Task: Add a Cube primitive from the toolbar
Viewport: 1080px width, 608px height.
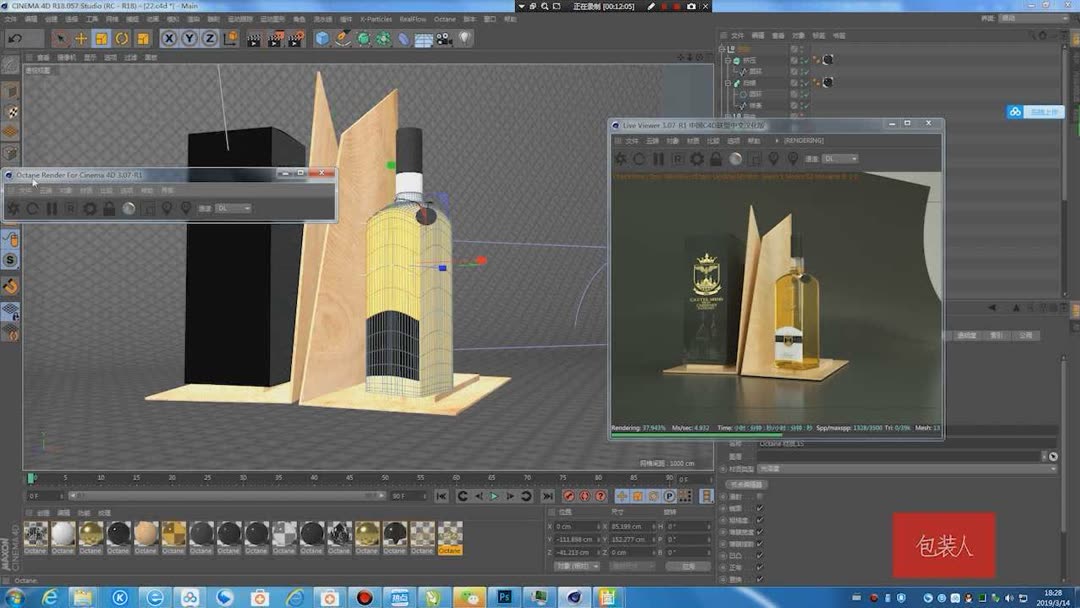Action: pyautogui.click(x=322, y=39)
